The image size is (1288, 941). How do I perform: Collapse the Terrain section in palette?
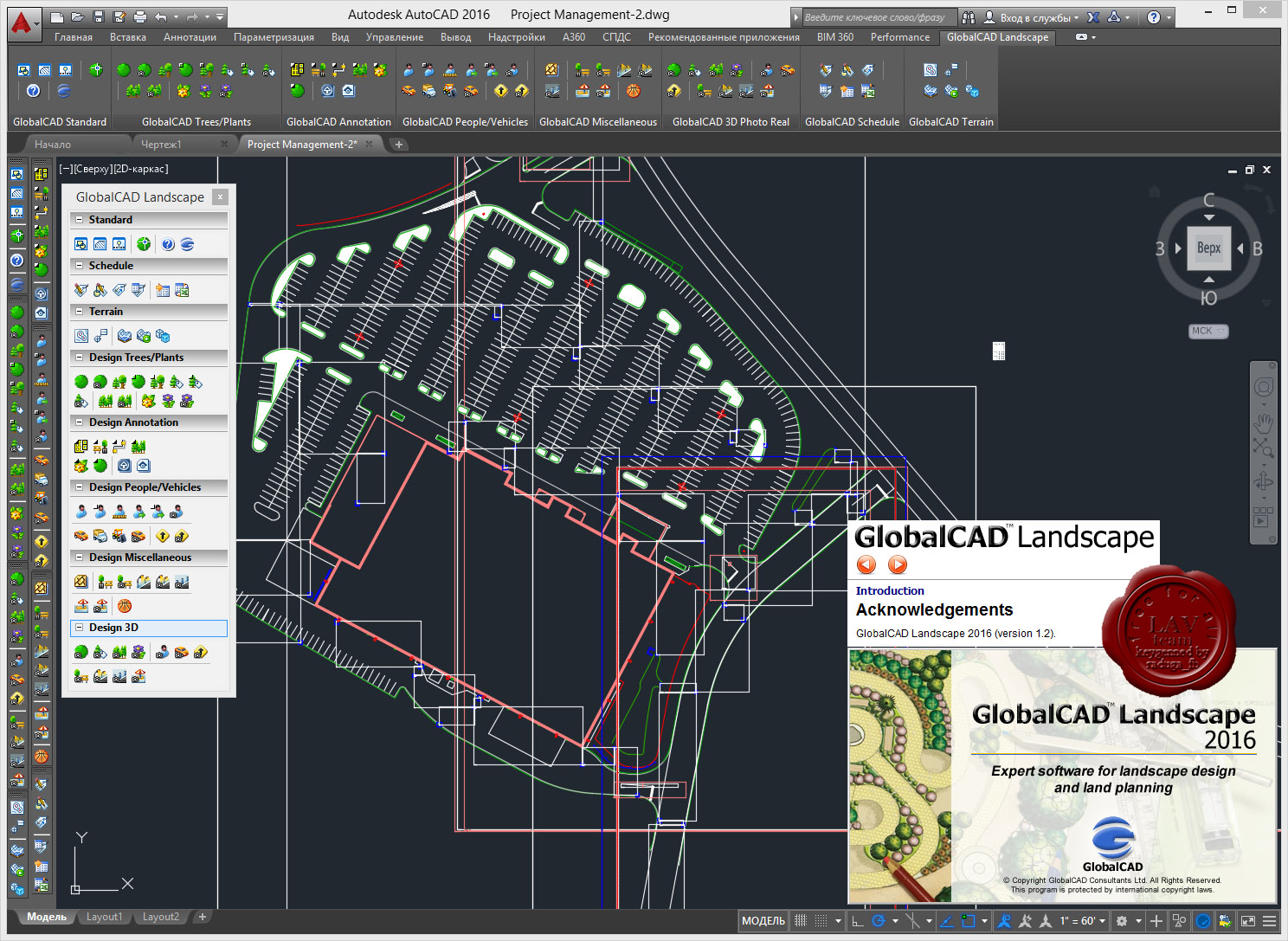tap(80, 312)
